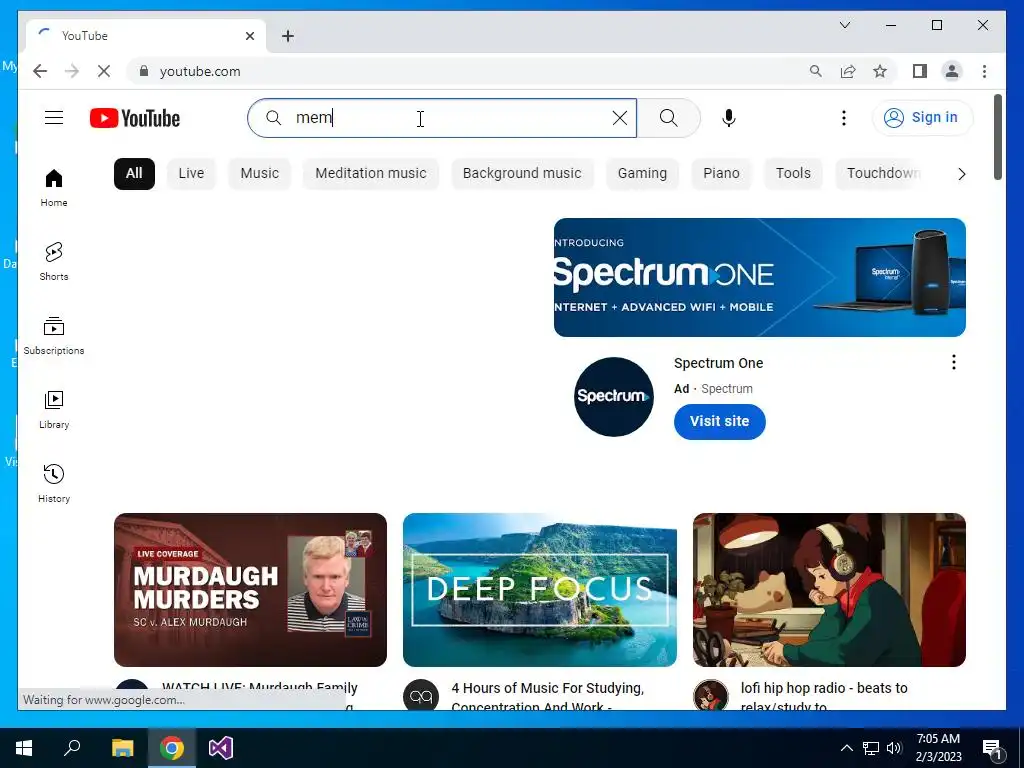Open ad options three-dot menu

point(953,362)
